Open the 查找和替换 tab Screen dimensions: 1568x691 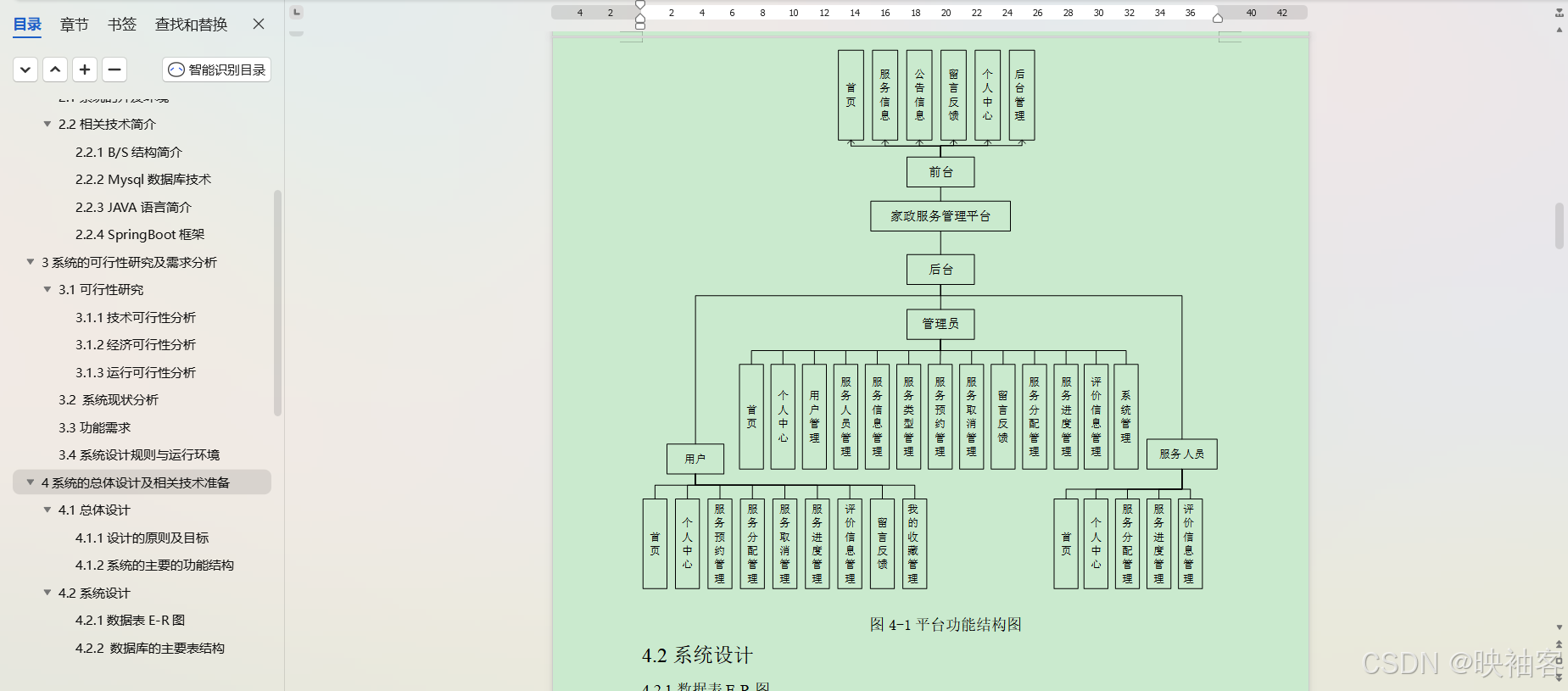[x=191, y=24]
